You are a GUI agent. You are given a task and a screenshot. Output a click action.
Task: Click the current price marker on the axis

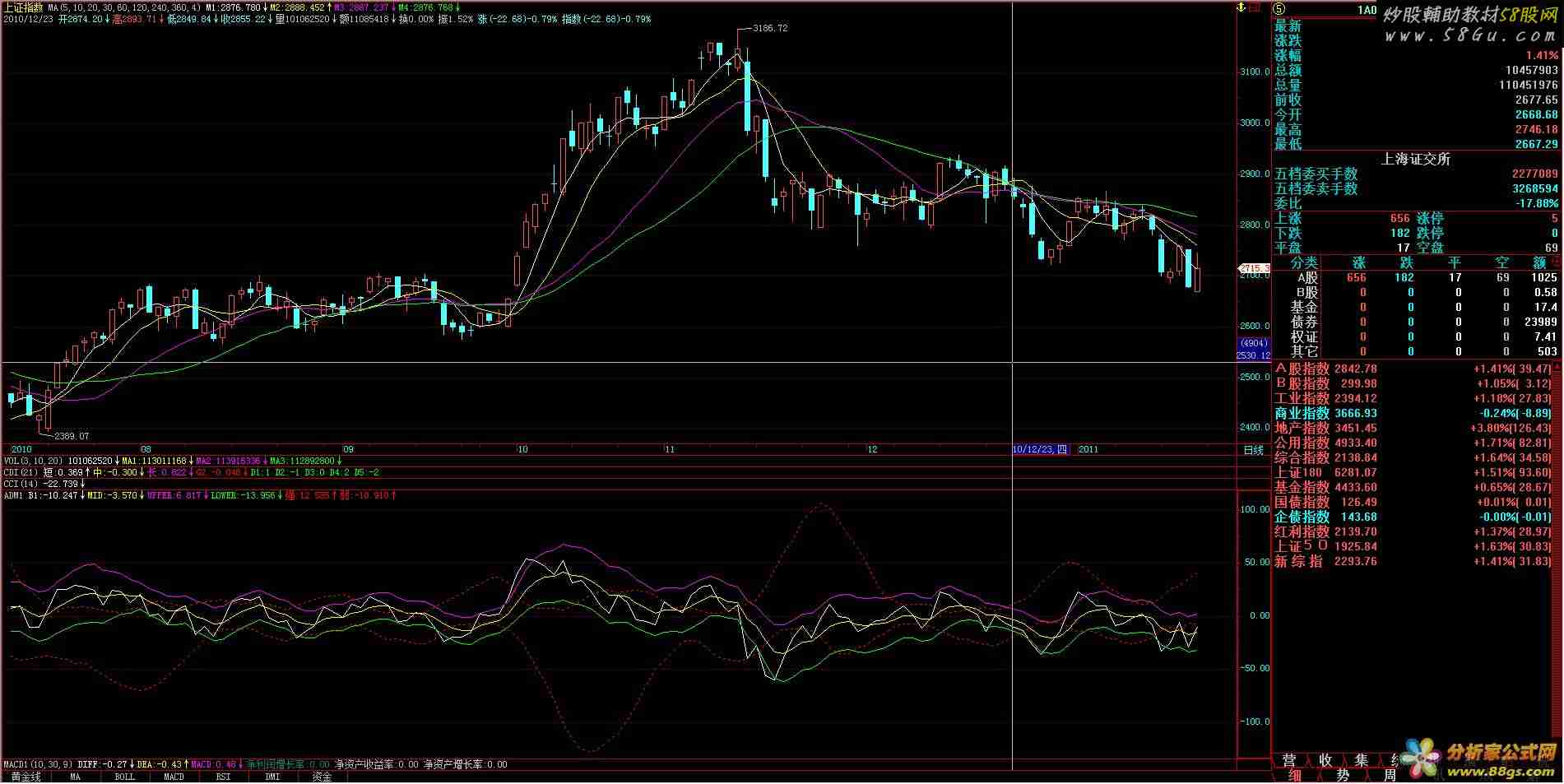pyautogui.click(x=1255, y=268)
